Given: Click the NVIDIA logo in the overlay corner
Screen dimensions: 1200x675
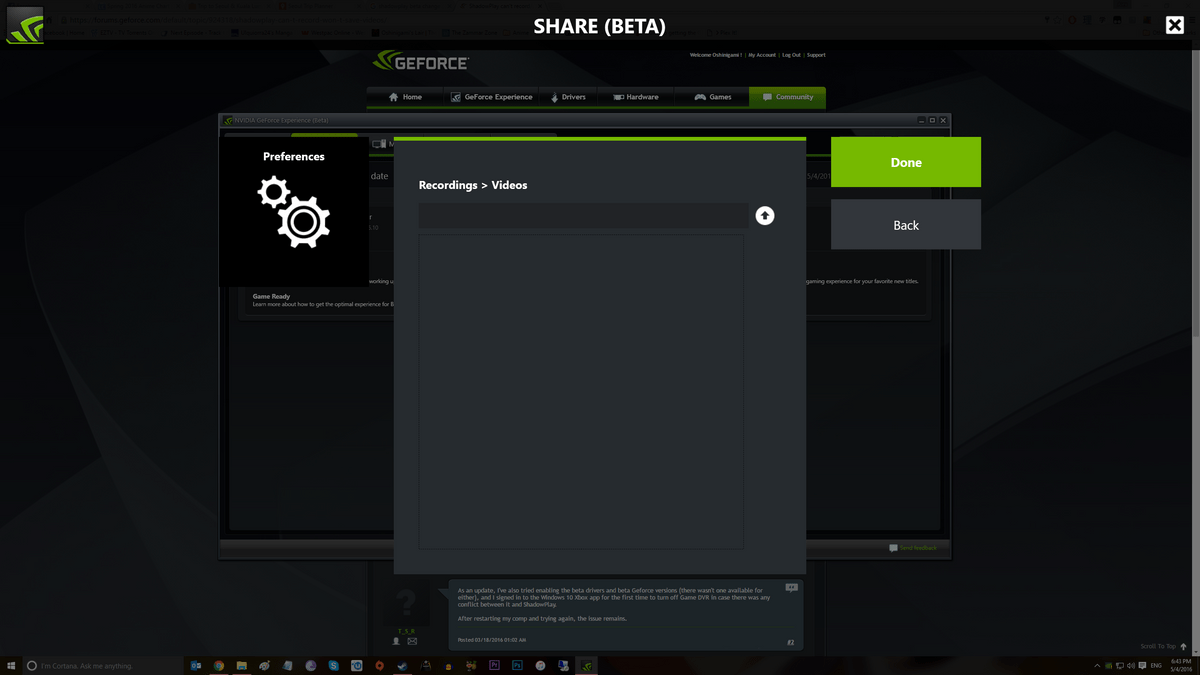Looking at the screenshot, I should [x=25, y=25].
